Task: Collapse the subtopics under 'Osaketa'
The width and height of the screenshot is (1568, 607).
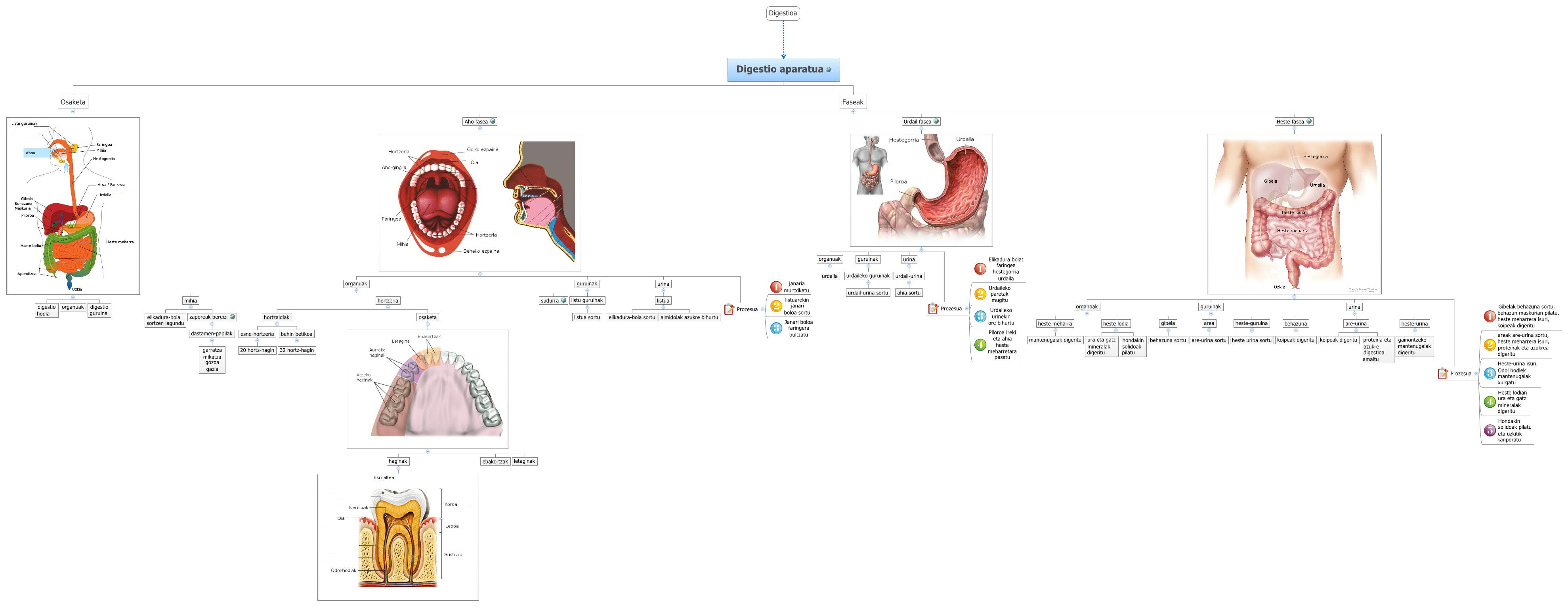Action: 73,112
